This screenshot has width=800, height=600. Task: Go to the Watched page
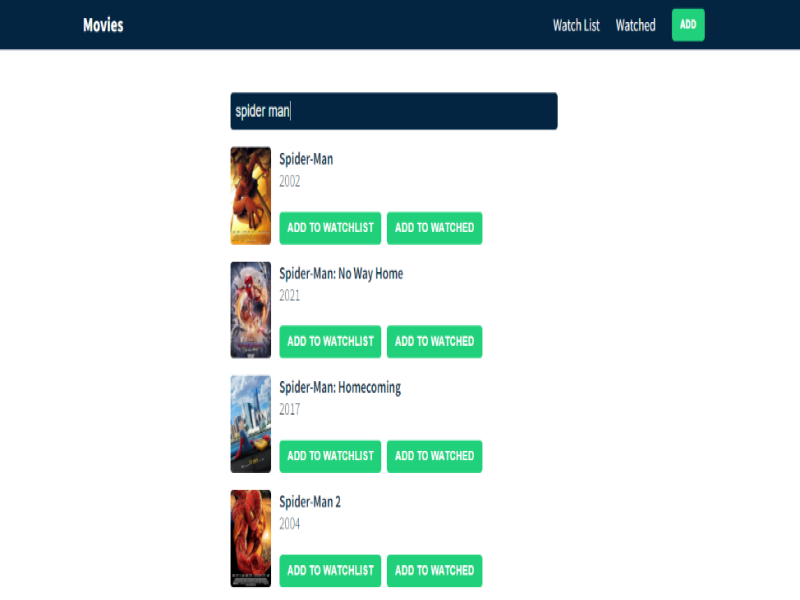coord(635,25)
